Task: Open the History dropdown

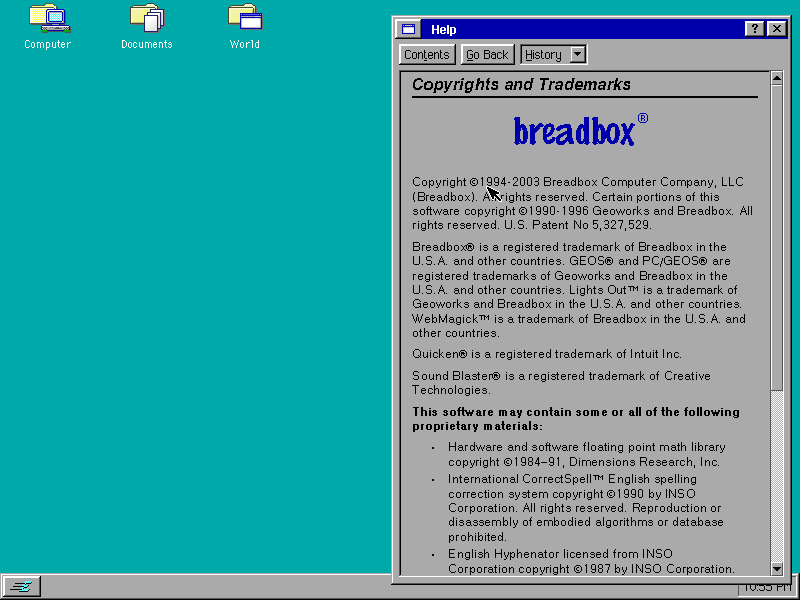Action: pyautogui.click(x=554, y=55)
